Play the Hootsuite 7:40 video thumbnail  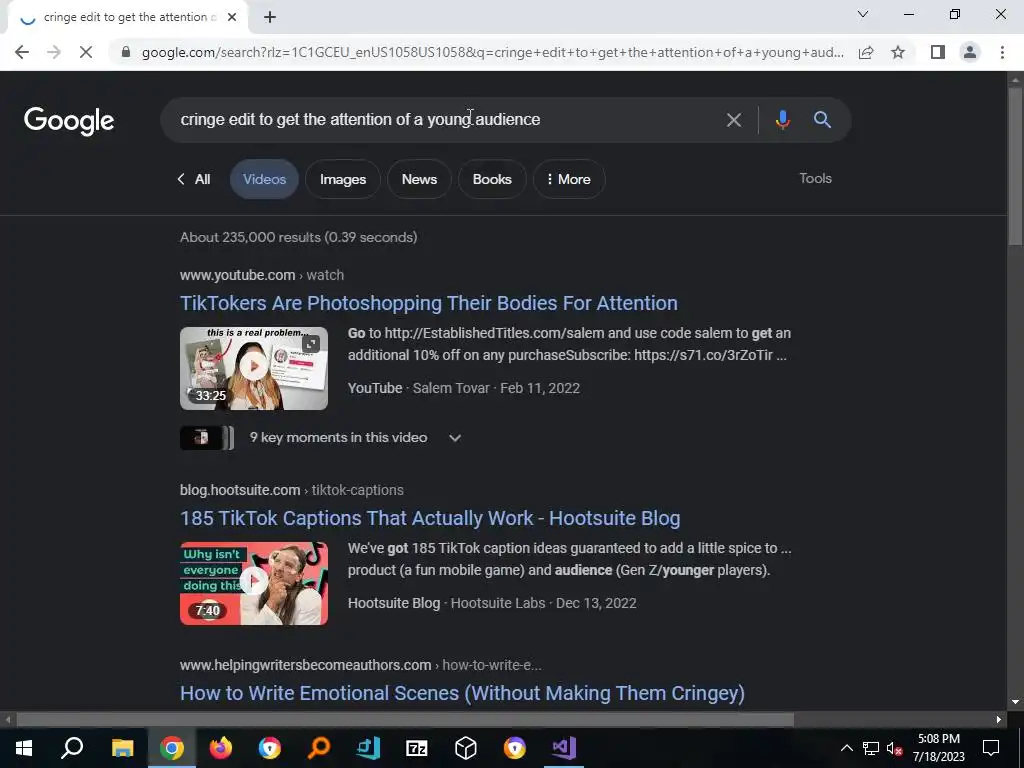click(254, 583)
